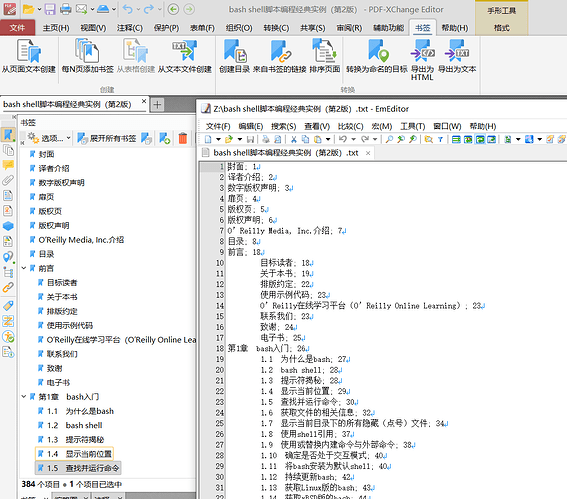Open the EmEditor Open file dropdown arrow
Viewport: 567px width, 499px height.
click(x=239, y=139)
